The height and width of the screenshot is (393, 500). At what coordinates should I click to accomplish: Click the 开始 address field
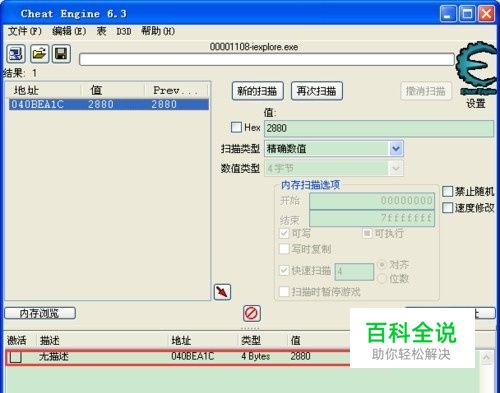coord(372,201)
